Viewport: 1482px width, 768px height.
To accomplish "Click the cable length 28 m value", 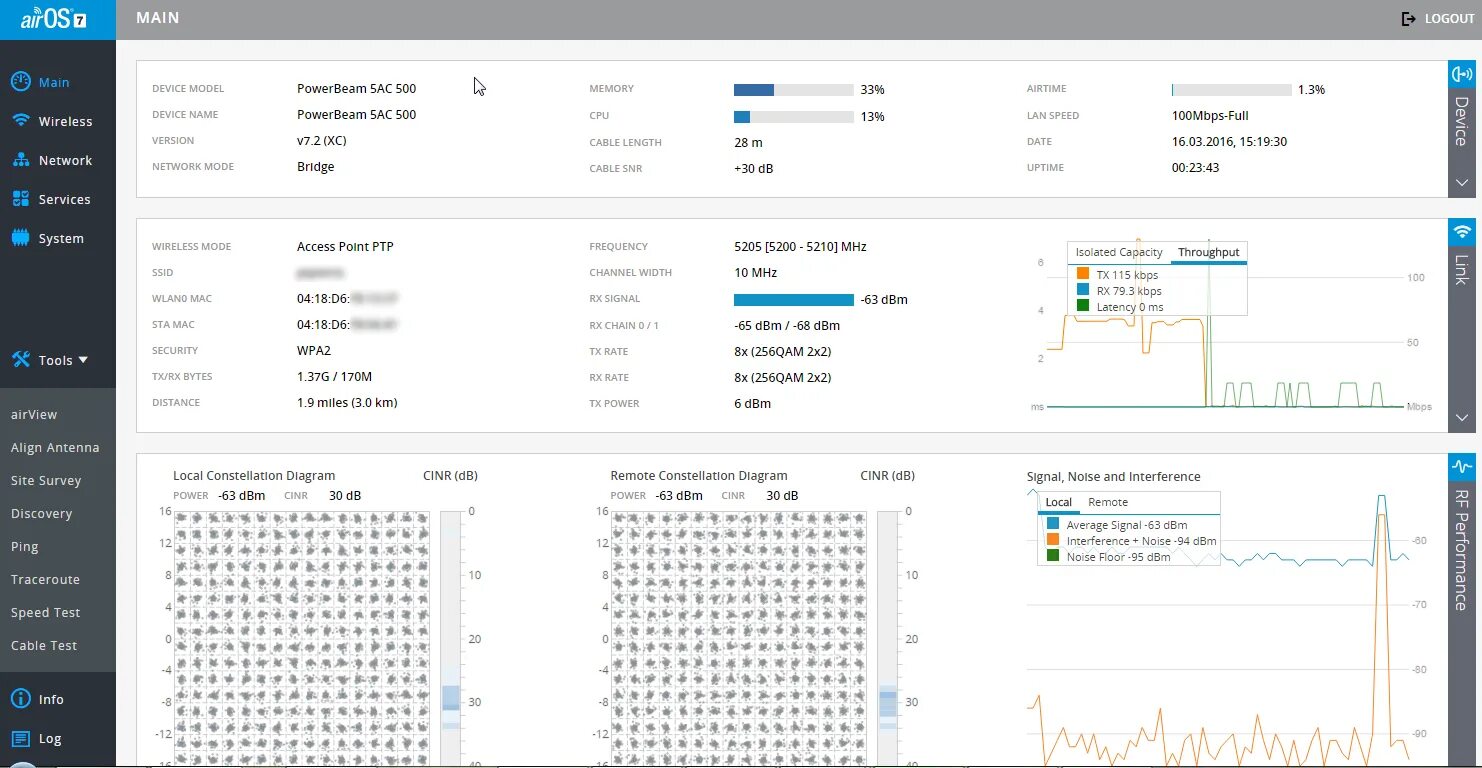I will 748,142.
